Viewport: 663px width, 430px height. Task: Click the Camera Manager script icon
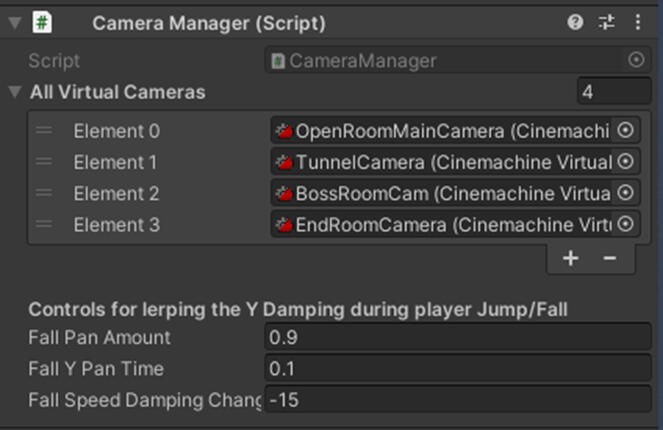[x=42, y=22]
